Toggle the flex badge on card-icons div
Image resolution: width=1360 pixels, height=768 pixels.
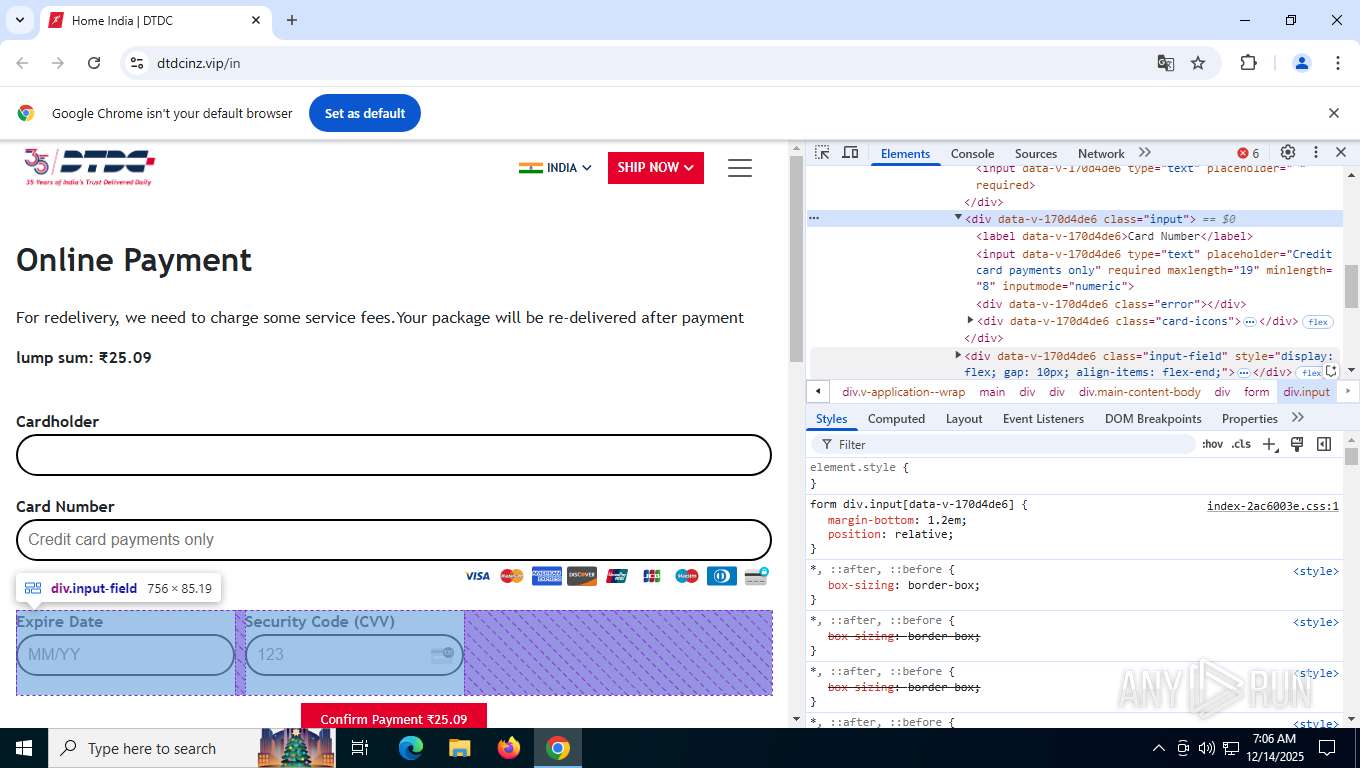pyautogui.click(x=1318, y=322)
